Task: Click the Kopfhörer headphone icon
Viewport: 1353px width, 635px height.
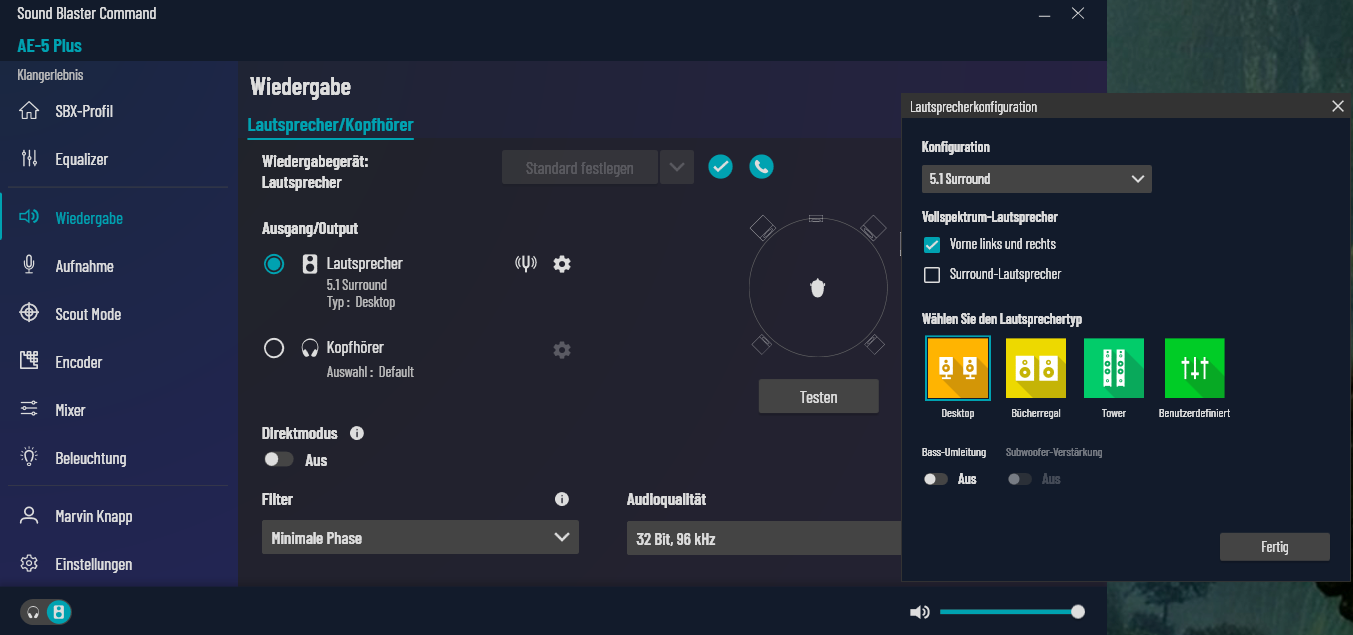Action: tap(310, 348)
